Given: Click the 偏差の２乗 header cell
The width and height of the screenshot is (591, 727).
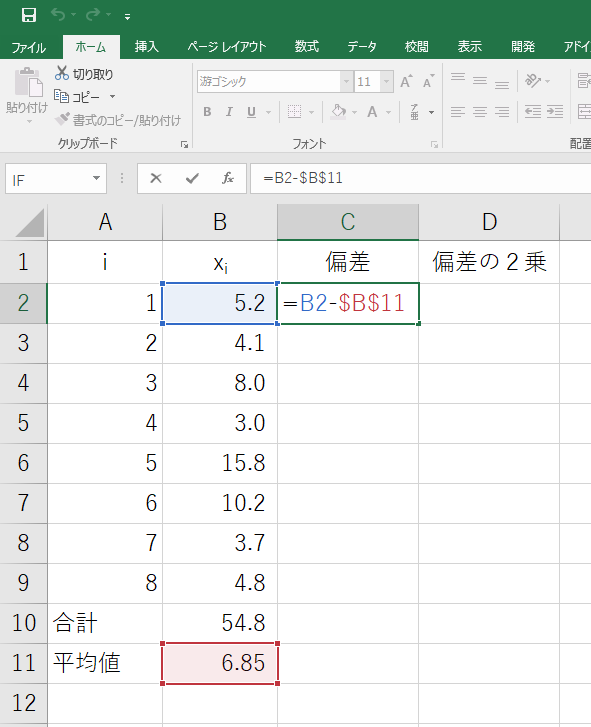Looking at the screenshot, I should pos(489,262).
